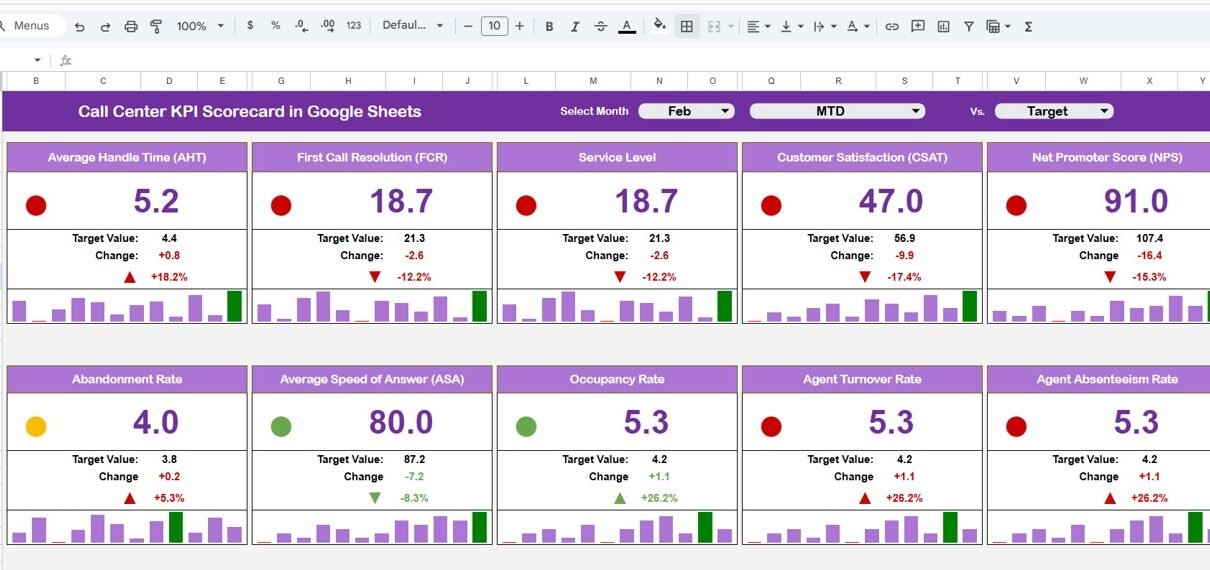Open the Zoom 100% menu

pyautogui.click(x=200, y=26)
